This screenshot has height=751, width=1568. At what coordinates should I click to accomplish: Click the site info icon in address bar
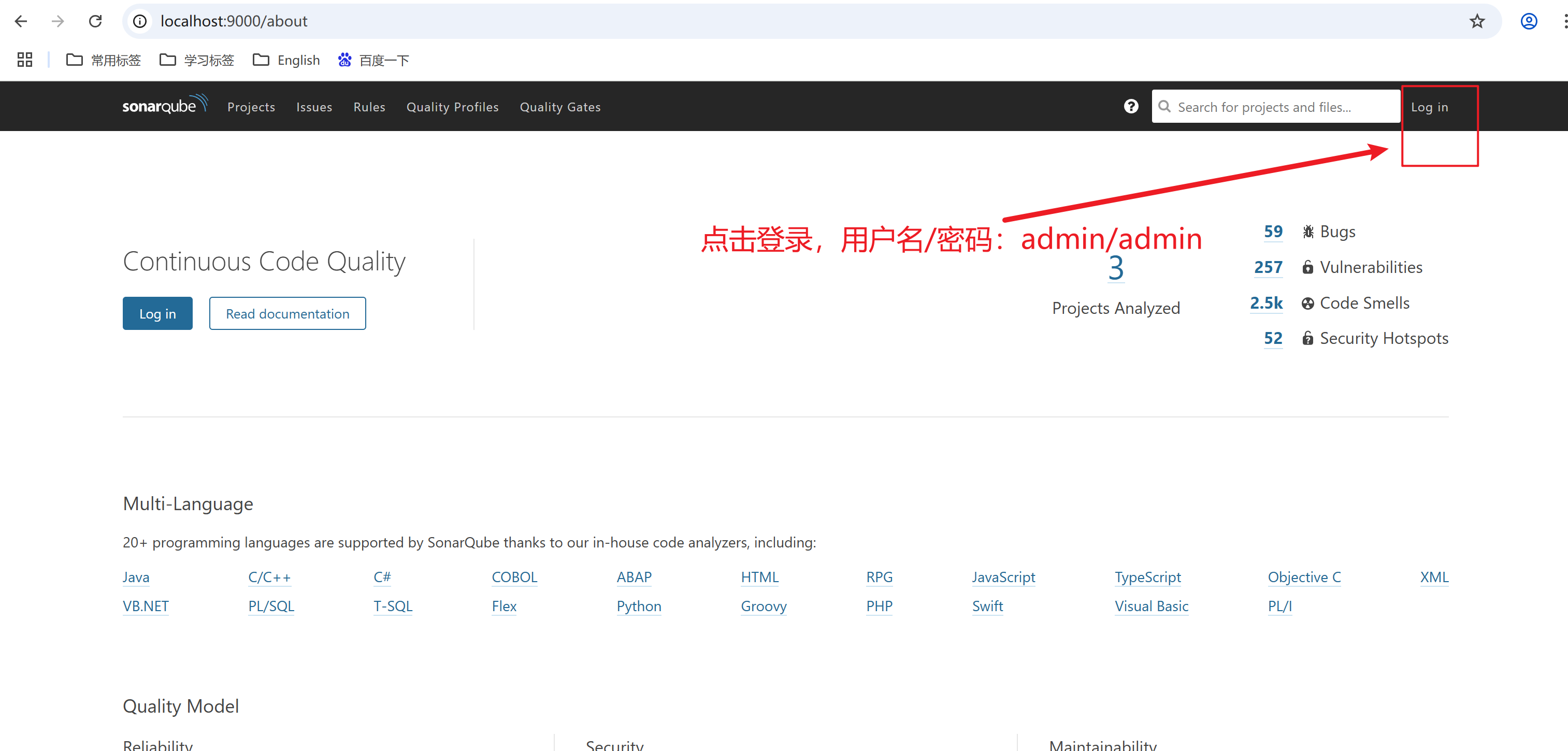click(139, 21)
